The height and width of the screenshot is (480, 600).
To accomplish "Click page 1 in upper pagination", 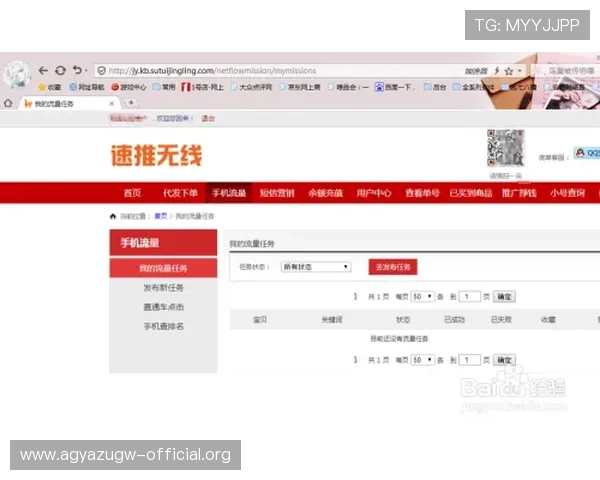I will tap(355, 296).
